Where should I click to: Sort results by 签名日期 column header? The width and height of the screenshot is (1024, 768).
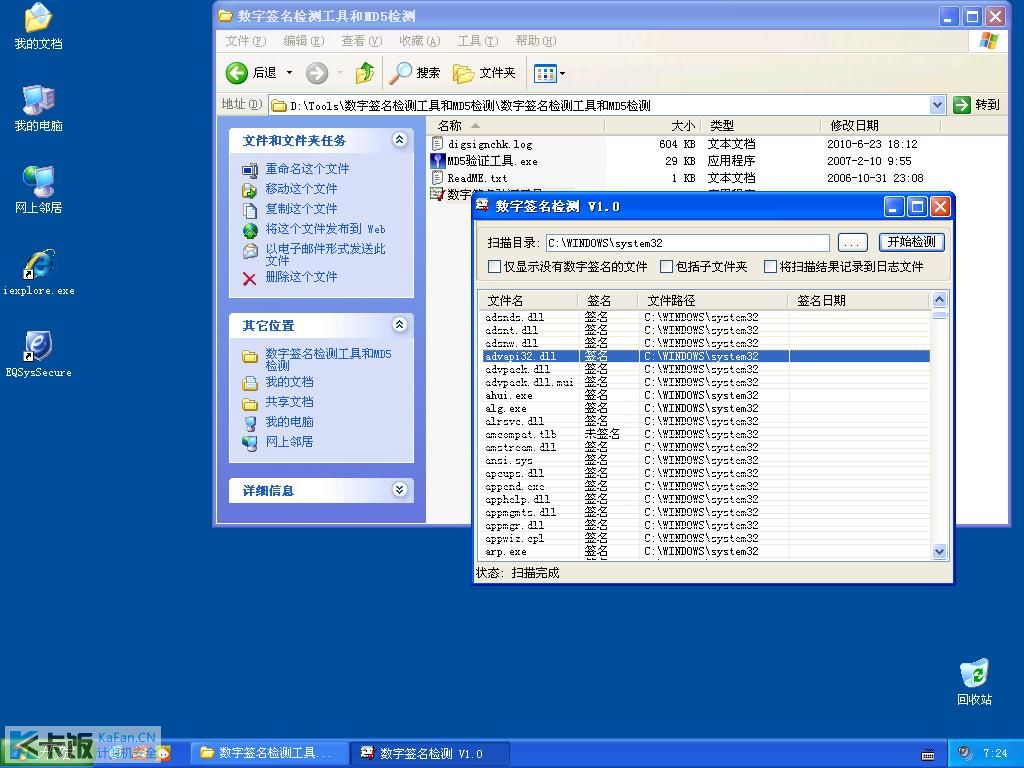[859, 300]
